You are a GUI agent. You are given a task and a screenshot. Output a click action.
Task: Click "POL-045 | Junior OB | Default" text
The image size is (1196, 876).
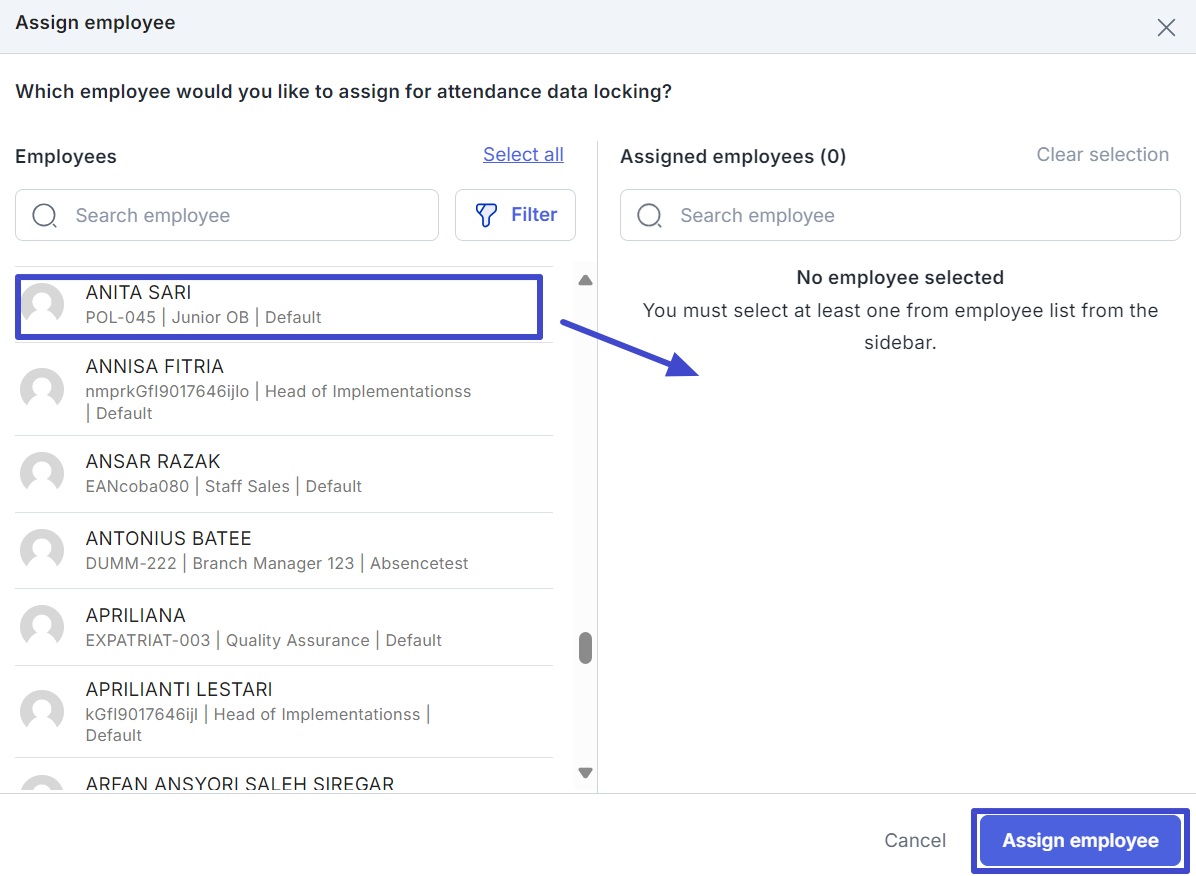[x=203, y=317]
